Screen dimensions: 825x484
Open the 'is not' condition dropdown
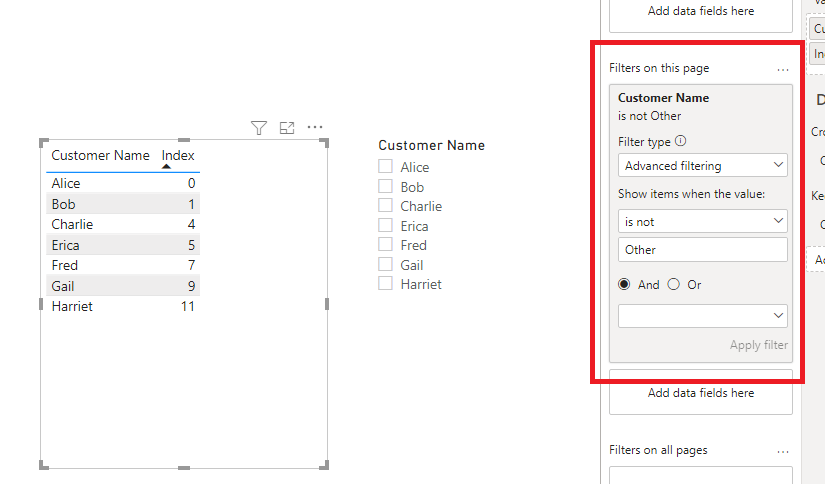tap(702, 221)
